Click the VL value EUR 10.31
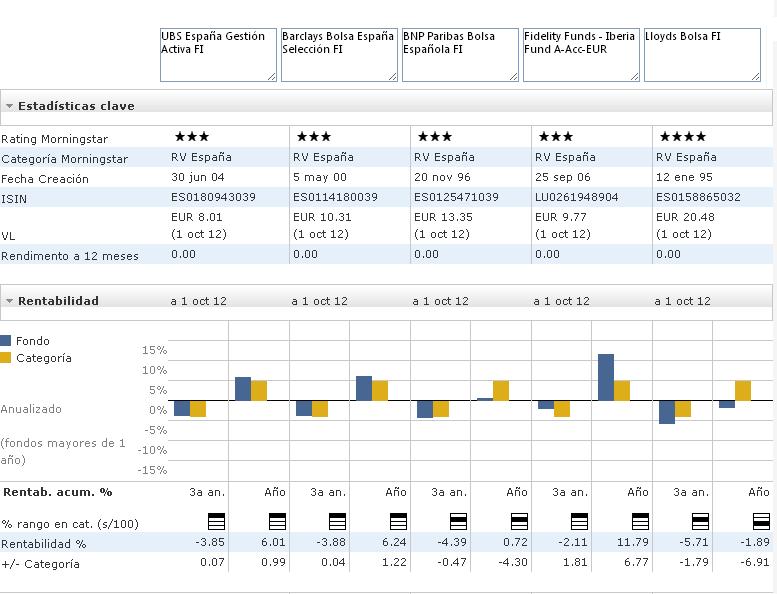 pos(322,217)
